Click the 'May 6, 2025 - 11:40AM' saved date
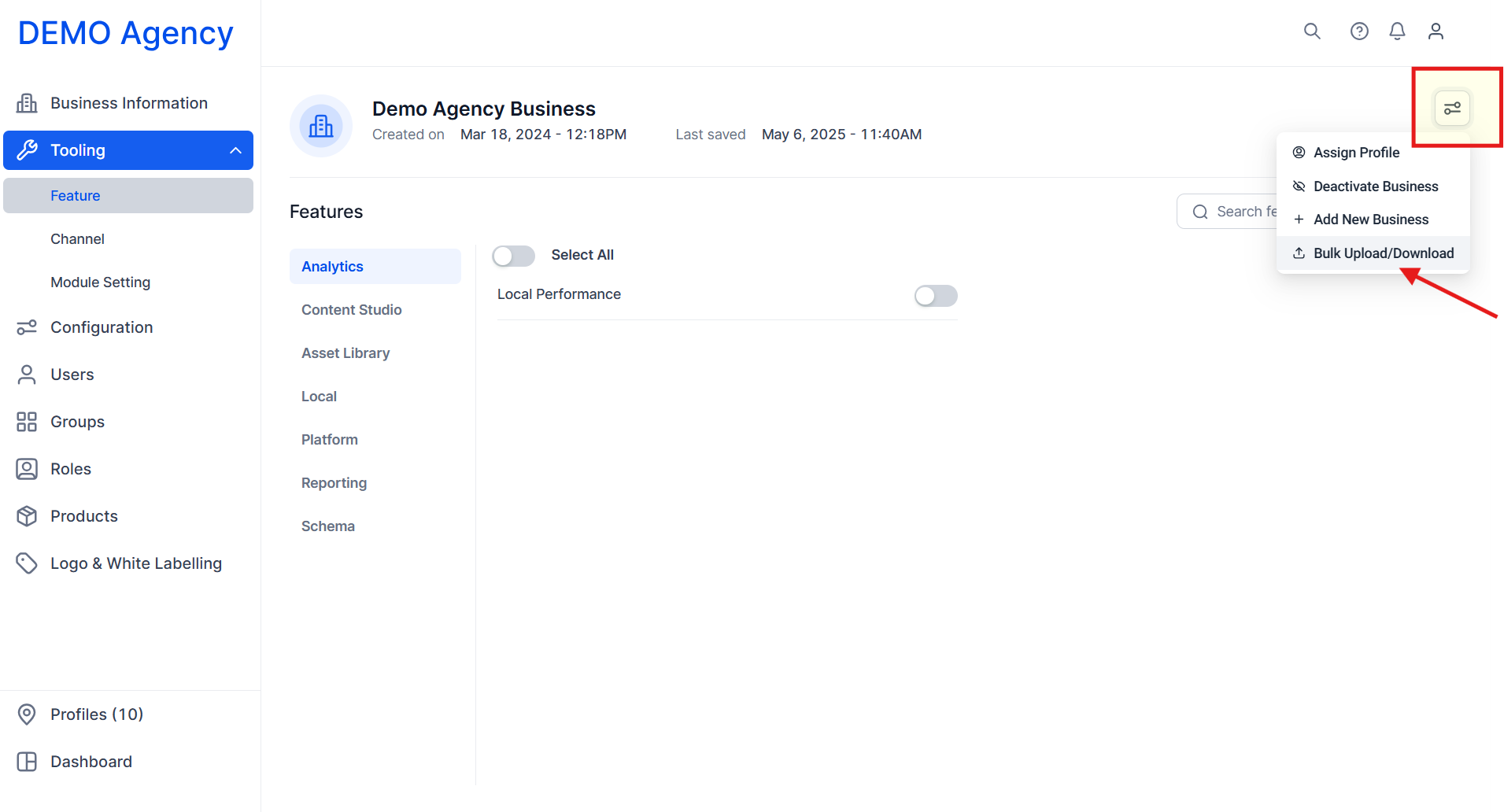The height and width of the screenshot is (812, 1504). tap(842, 135)
